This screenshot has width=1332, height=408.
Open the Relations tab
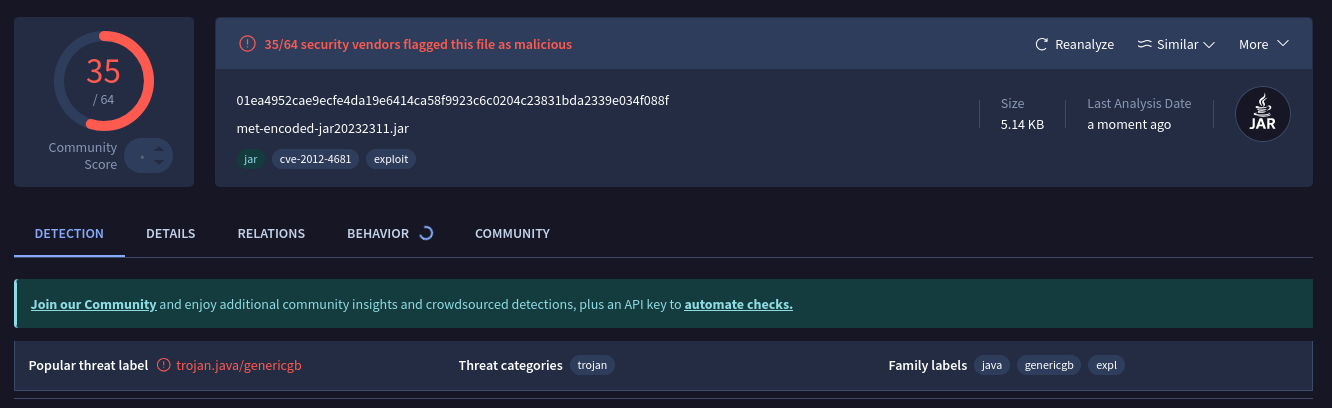271,234
